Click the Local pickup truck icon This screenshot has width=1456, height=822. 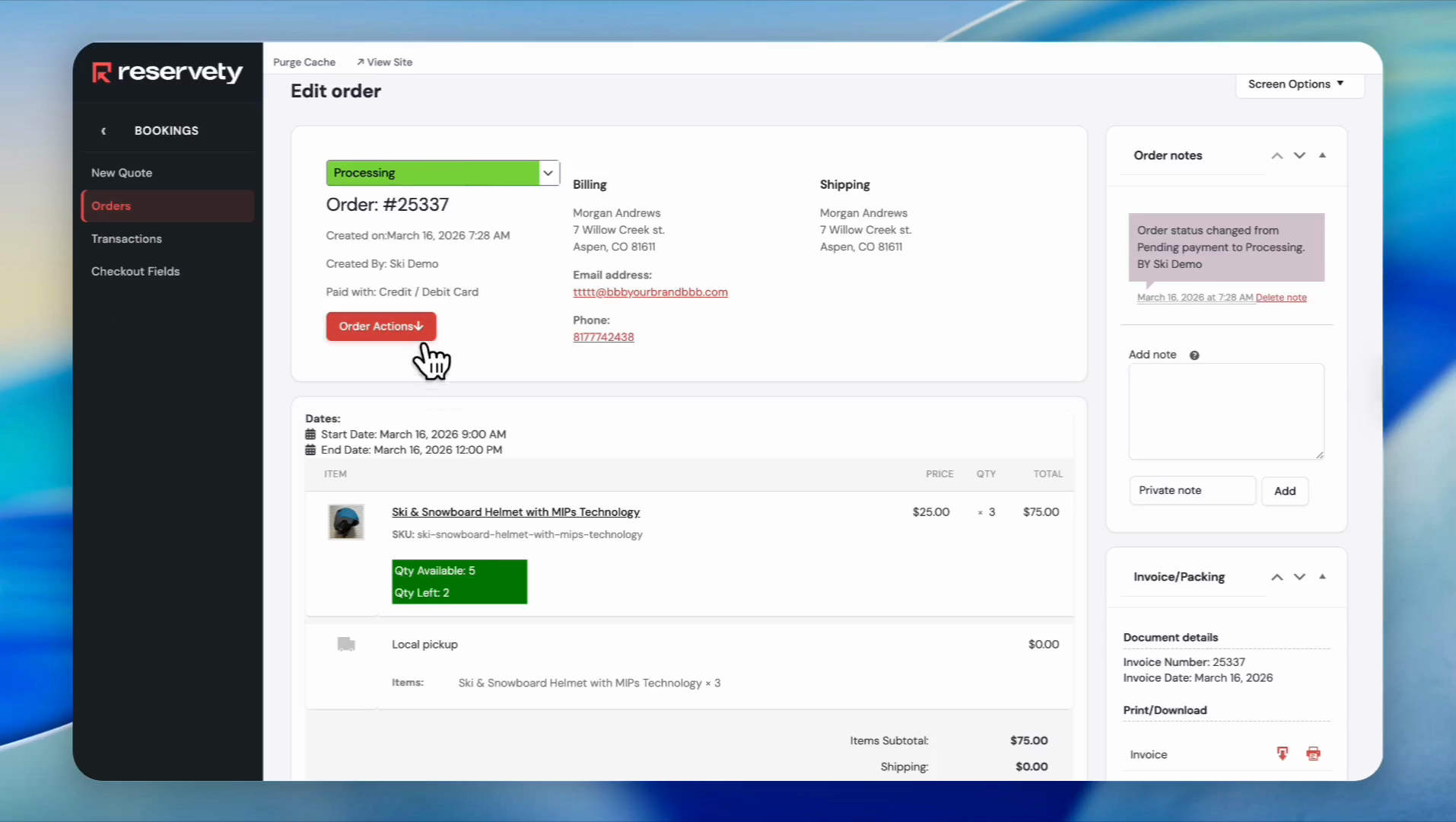[x=346, y=645]
